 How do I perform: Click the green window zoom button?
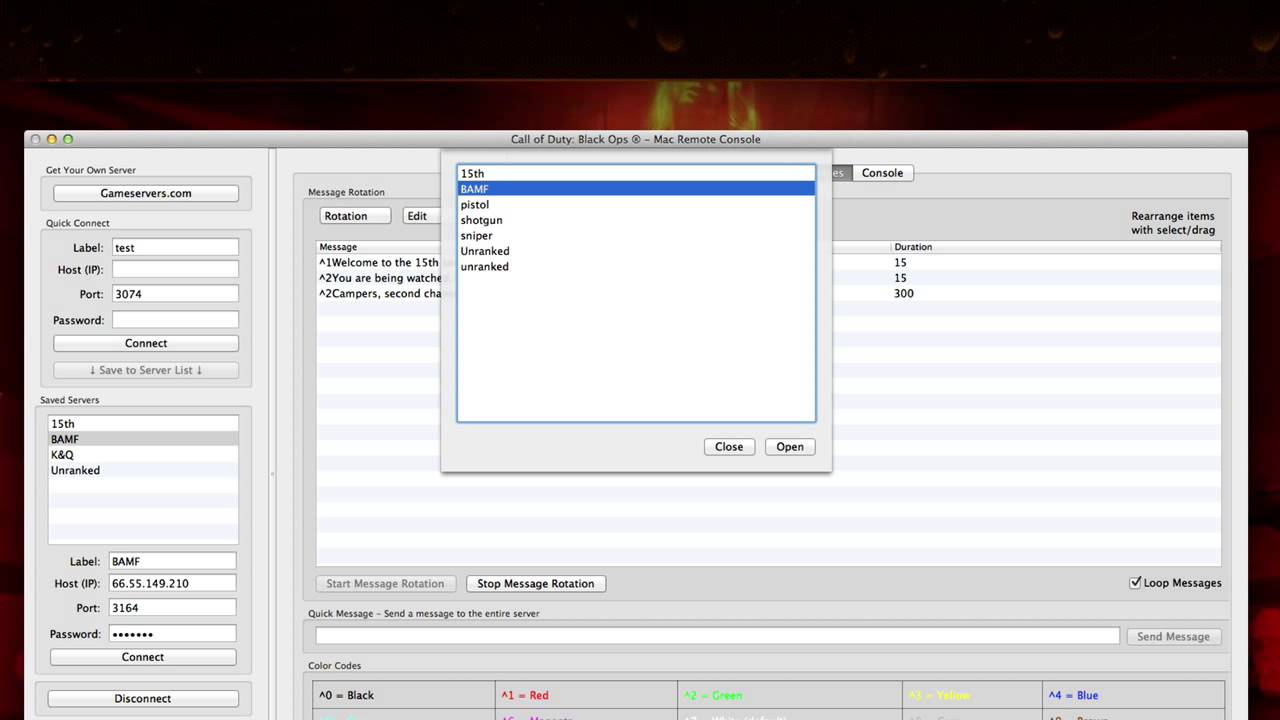tap(68, 140)
